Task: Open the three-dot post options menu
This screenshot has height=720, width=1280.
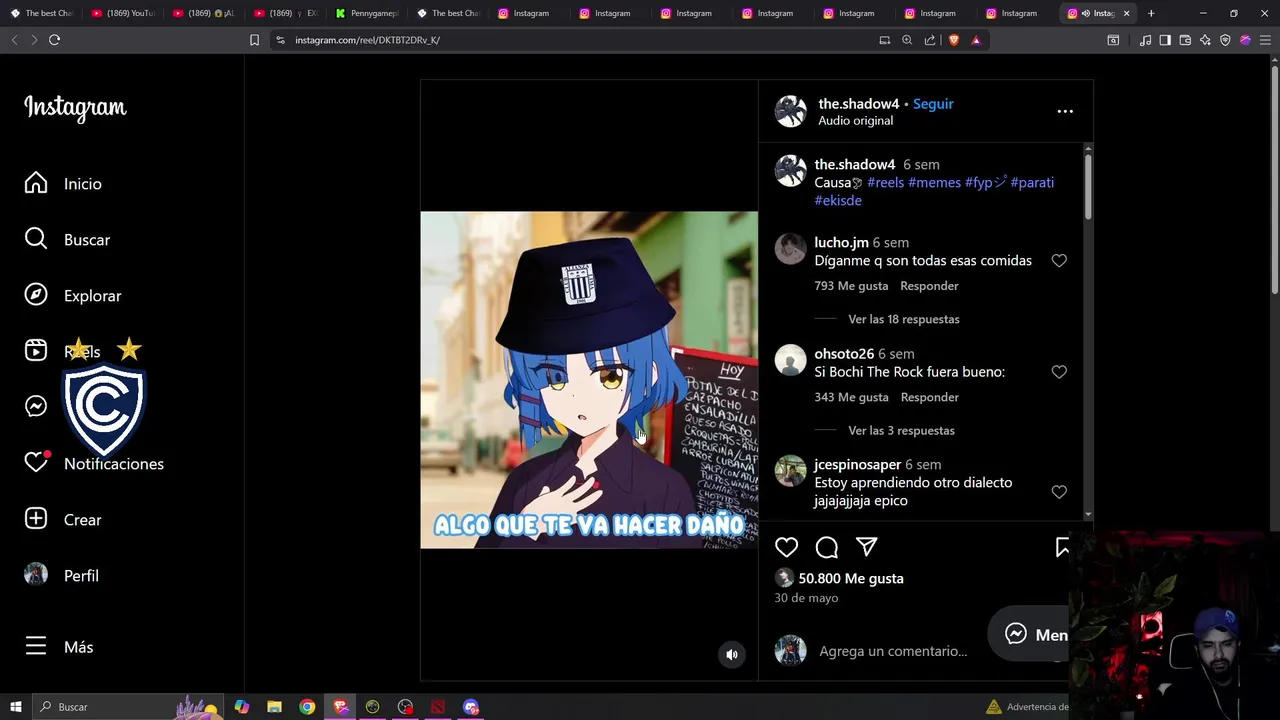Action: pos(1065,111)
